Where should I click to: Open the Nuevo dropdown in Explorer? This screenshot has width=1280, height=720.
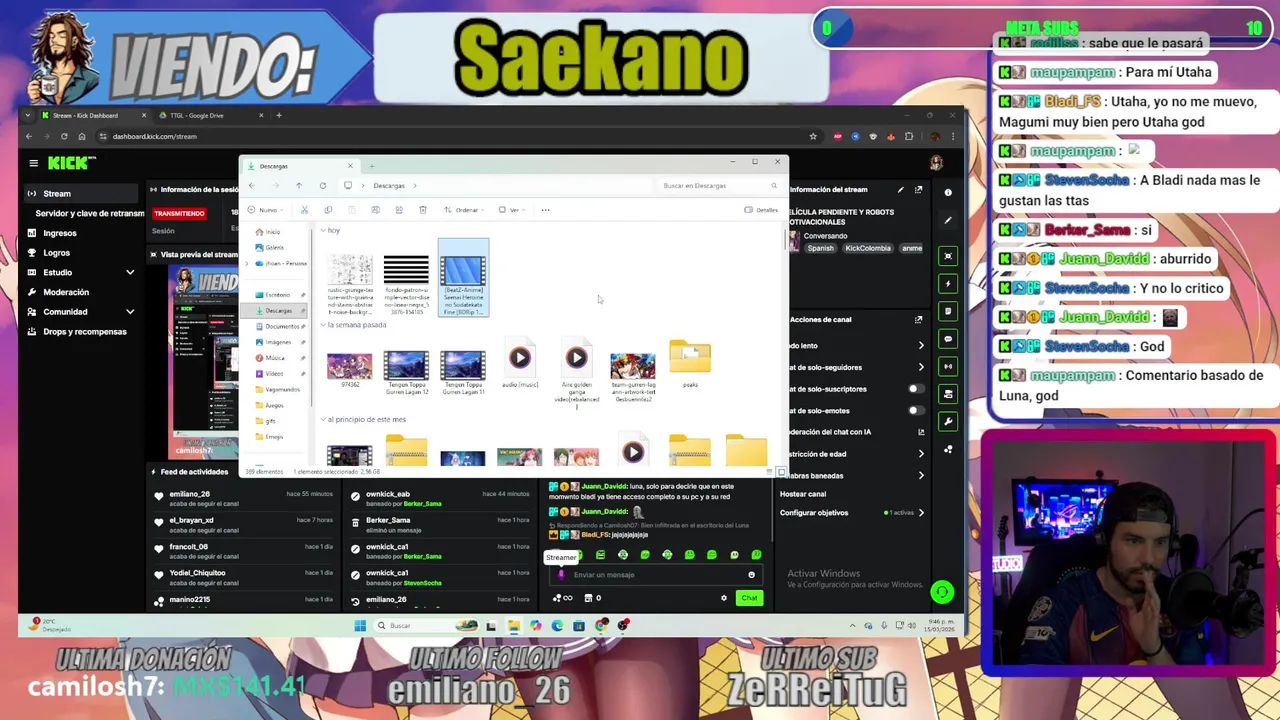tap(267, 210)
